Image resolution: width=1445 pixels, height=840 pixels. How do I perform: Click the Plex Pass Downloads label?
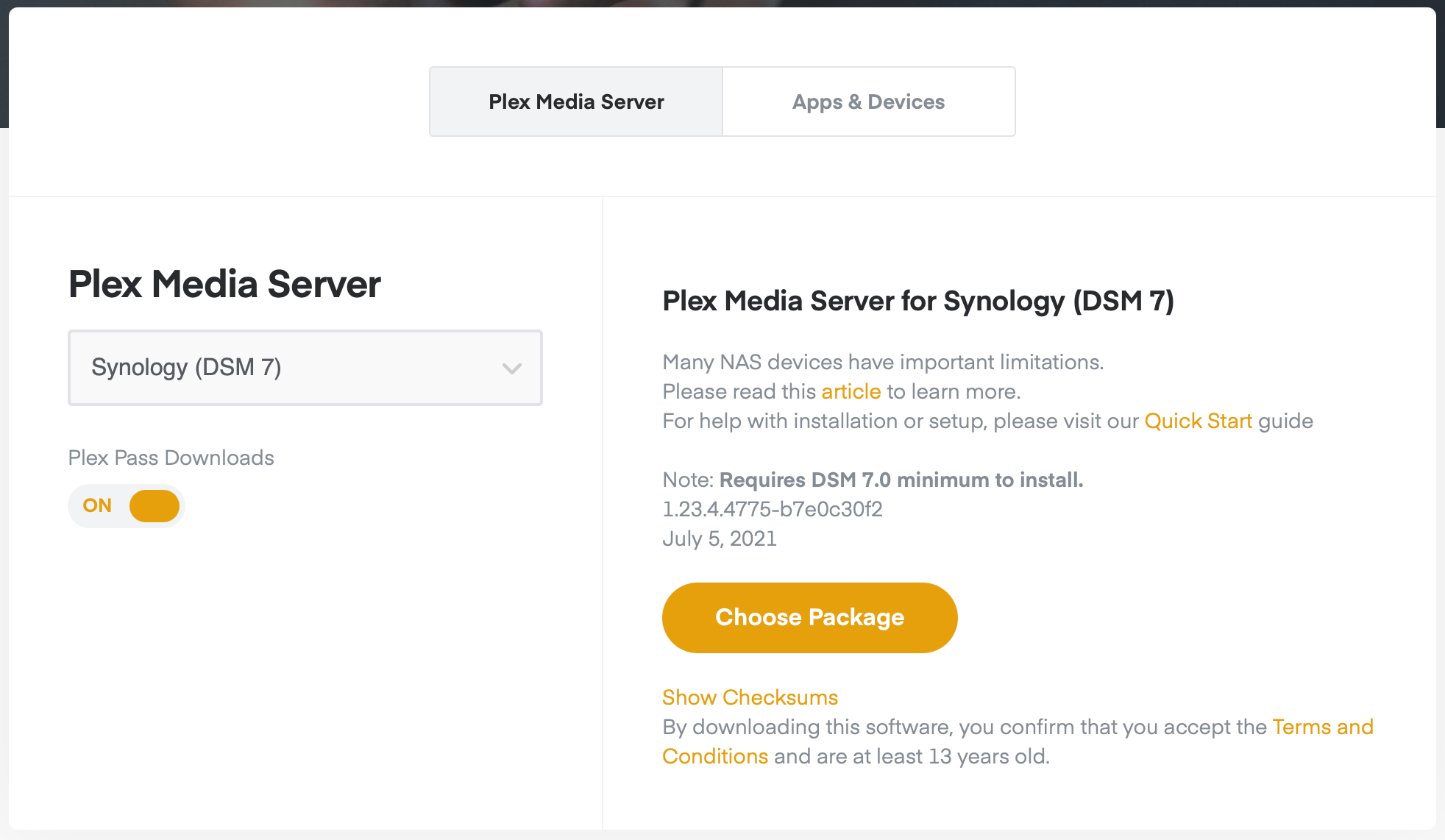pos(171,458)
